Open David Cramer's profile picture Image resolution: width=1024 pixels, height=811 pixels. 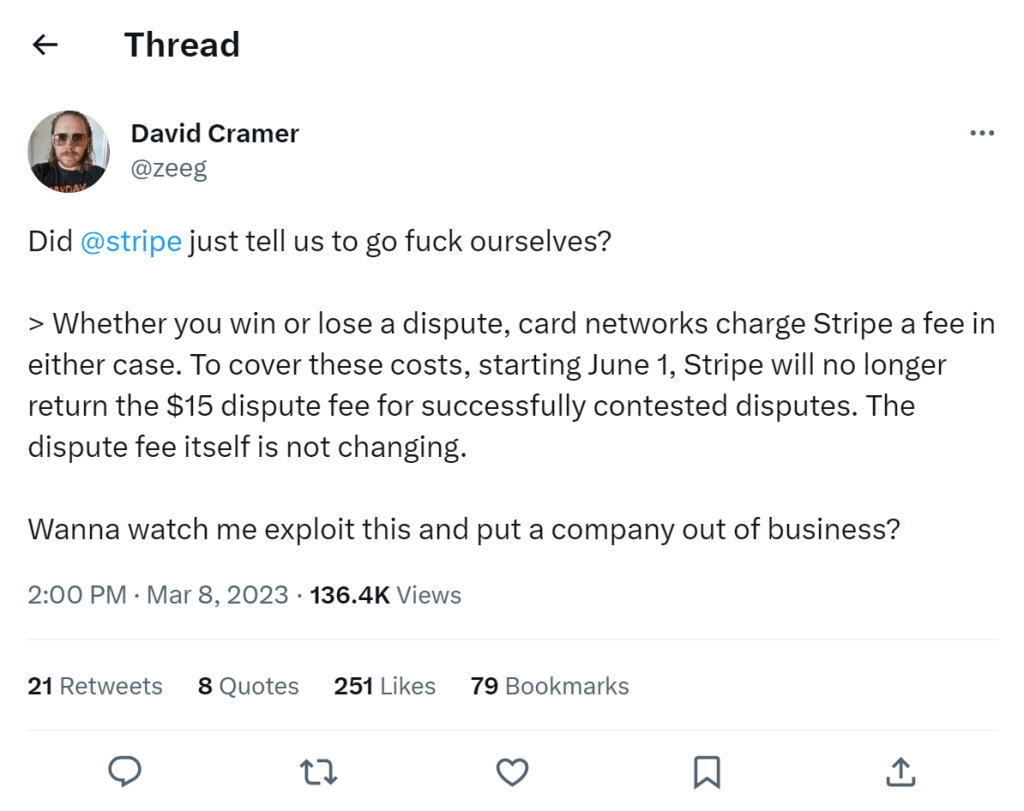coord(69,151)
